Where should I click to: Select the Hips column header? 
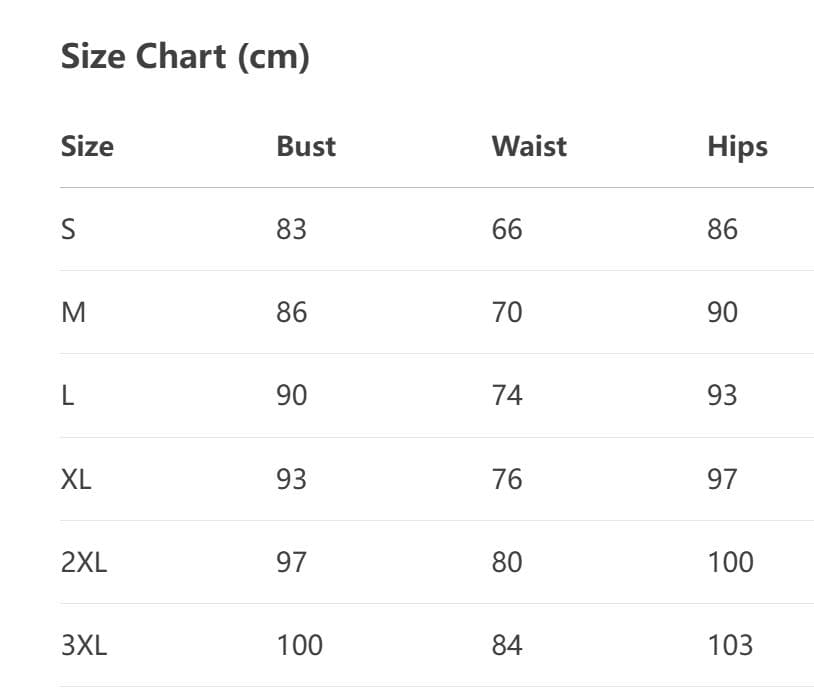737,147
